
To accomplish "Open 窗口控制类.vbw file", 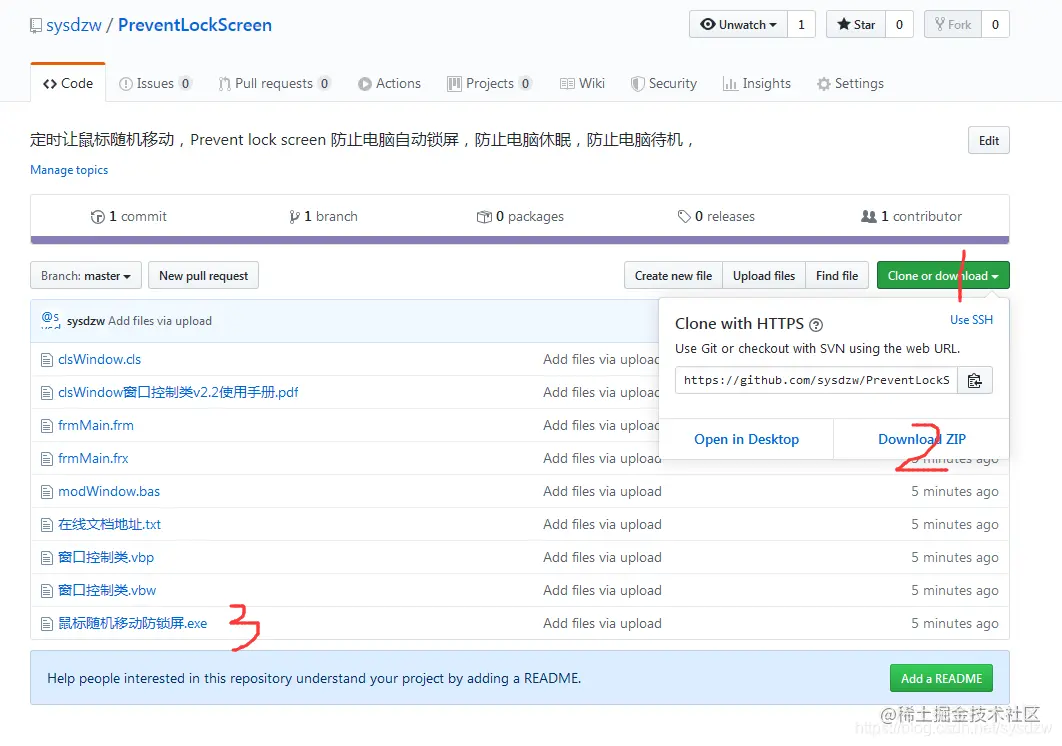I will tap(107, 591).
